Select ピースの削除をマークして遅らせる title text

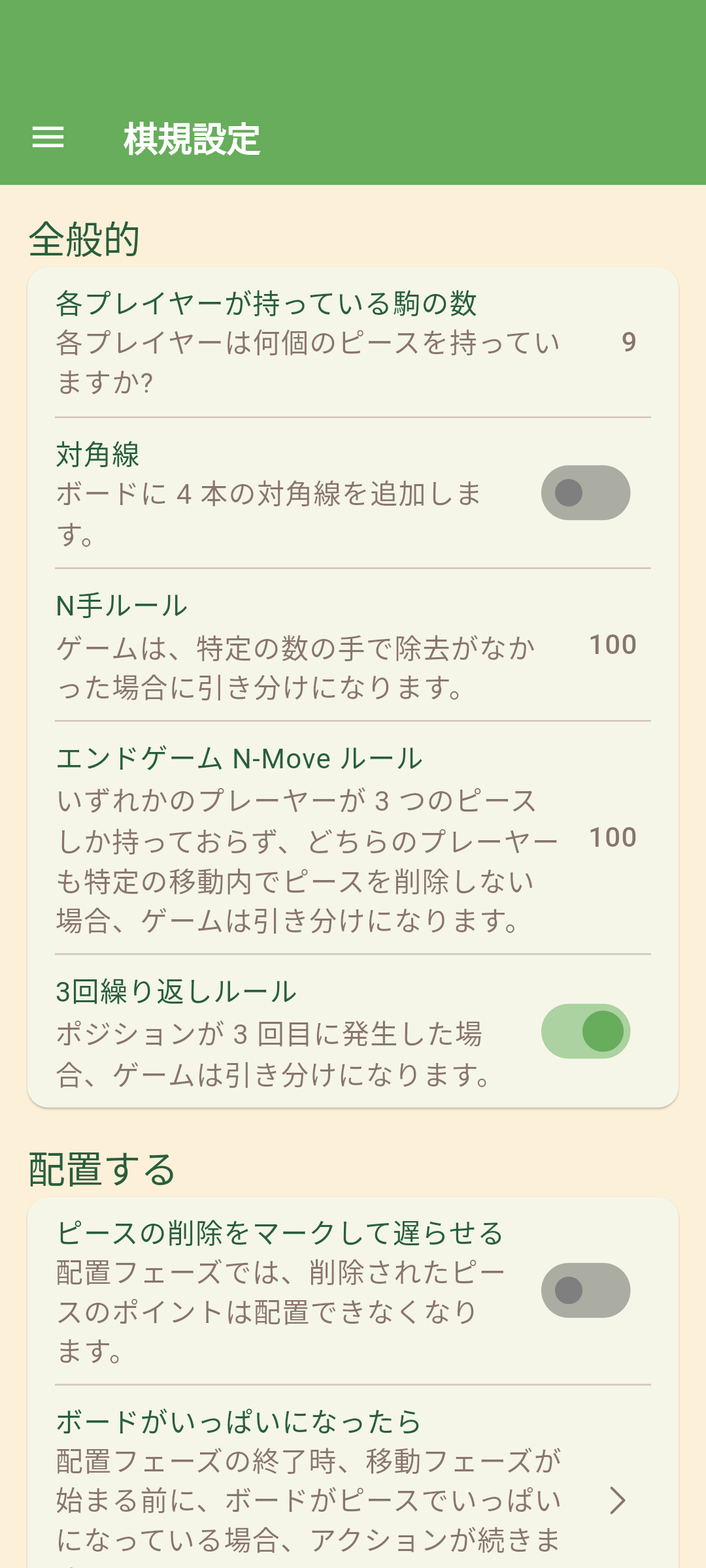point(280,1233)
